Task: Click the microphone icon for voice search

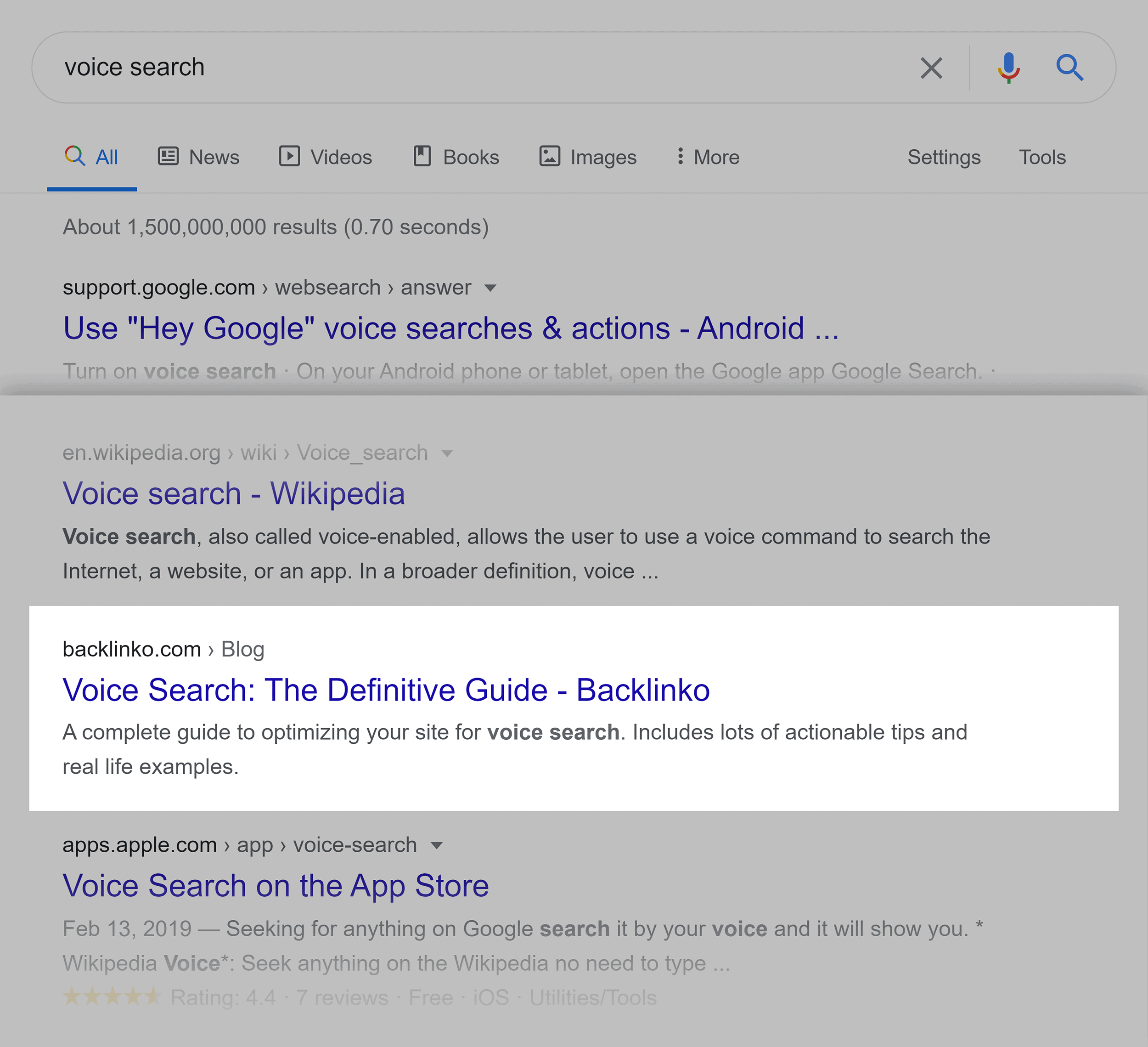Action: click(x=1008, y=67)
